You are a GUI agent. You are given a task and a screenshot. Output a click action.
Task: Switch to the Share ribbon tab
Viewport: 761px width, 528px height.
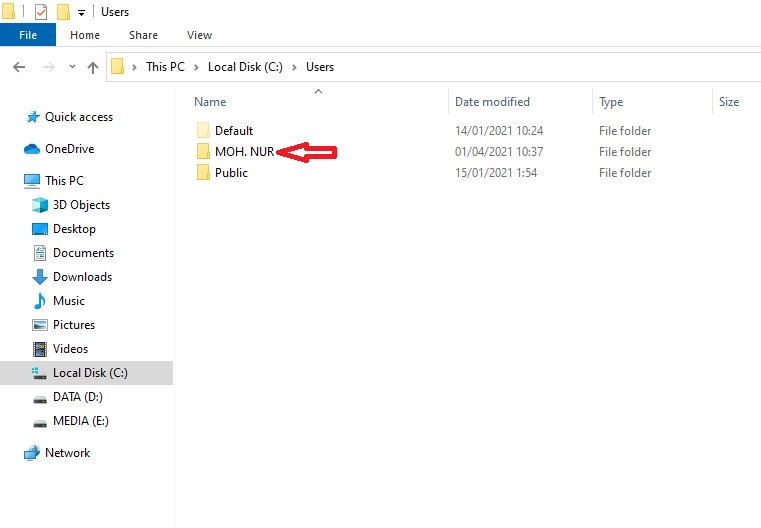[x=143, y=35]
